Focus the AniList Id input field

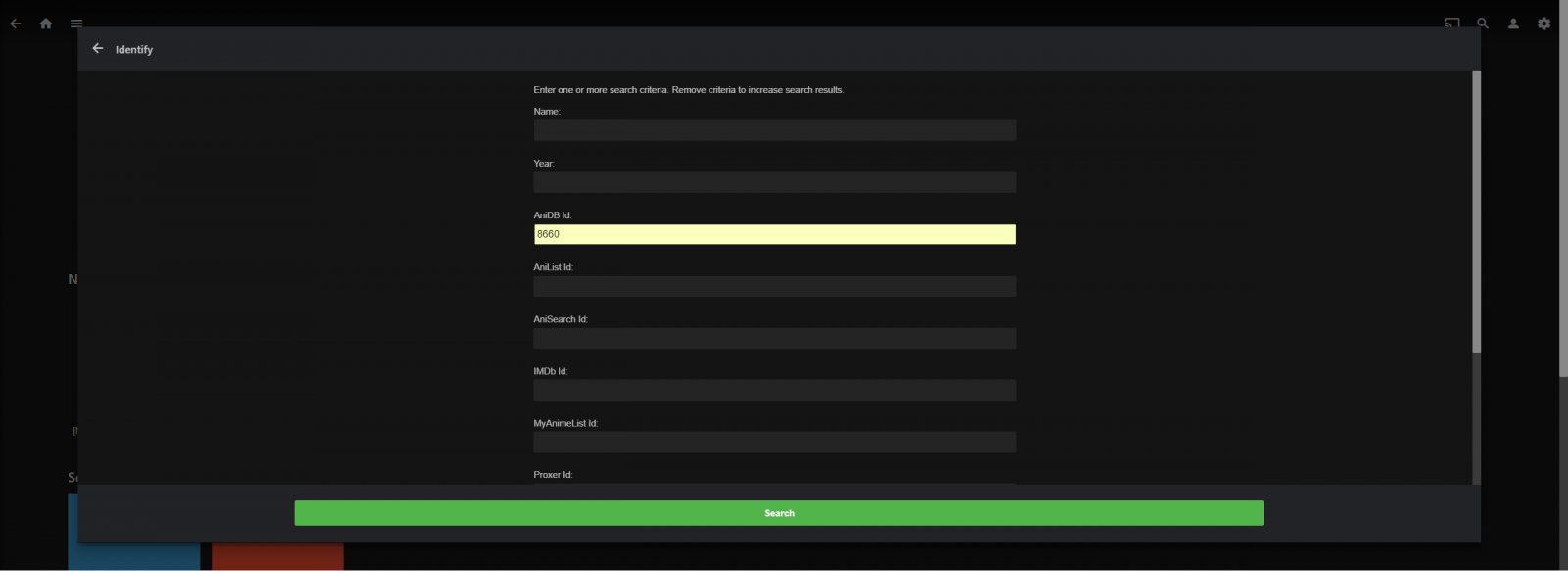point(774,286)
